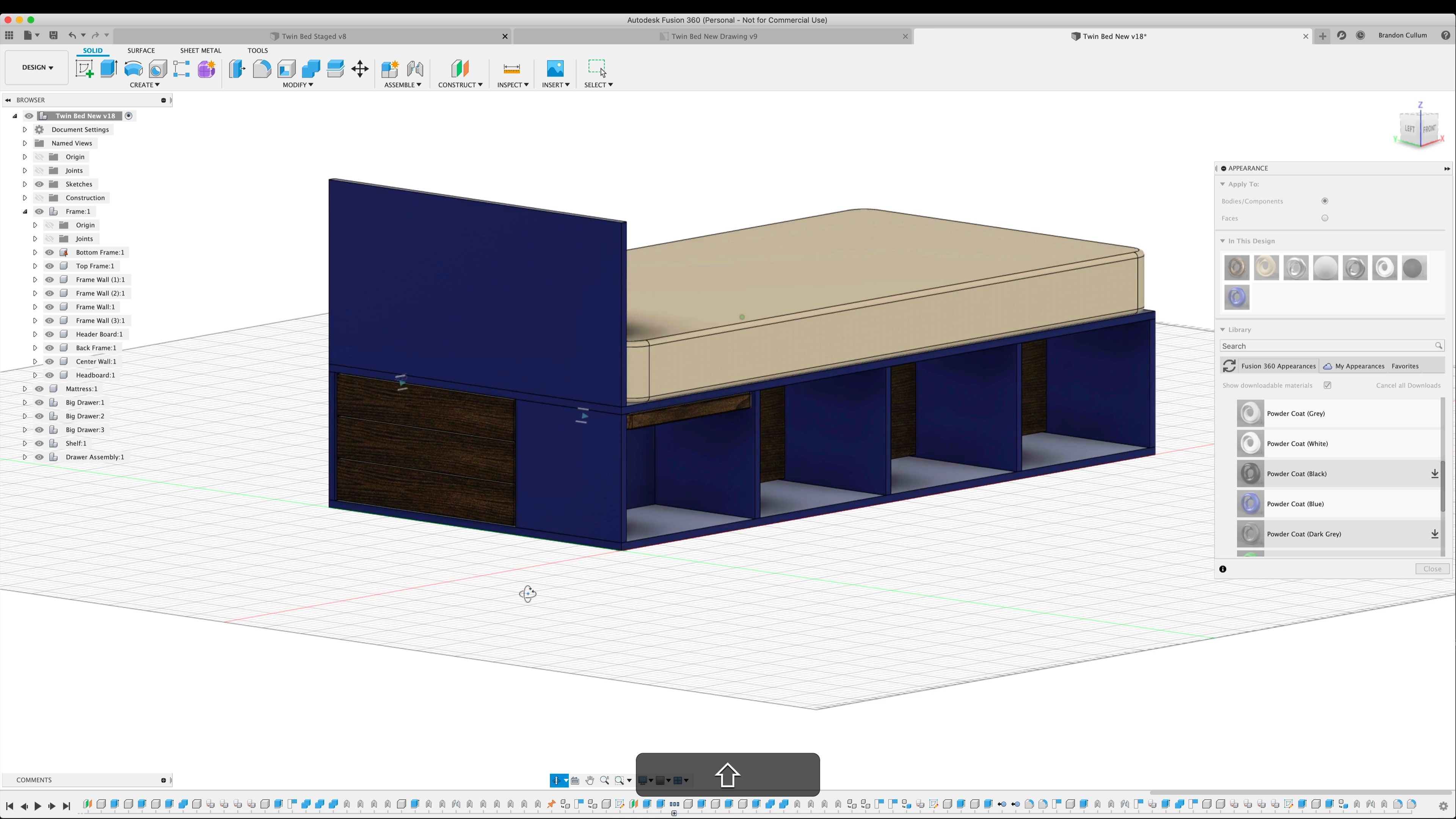Click the Insert Image icon
This screenshot has height=819, width=1456.
click(555, 69)
